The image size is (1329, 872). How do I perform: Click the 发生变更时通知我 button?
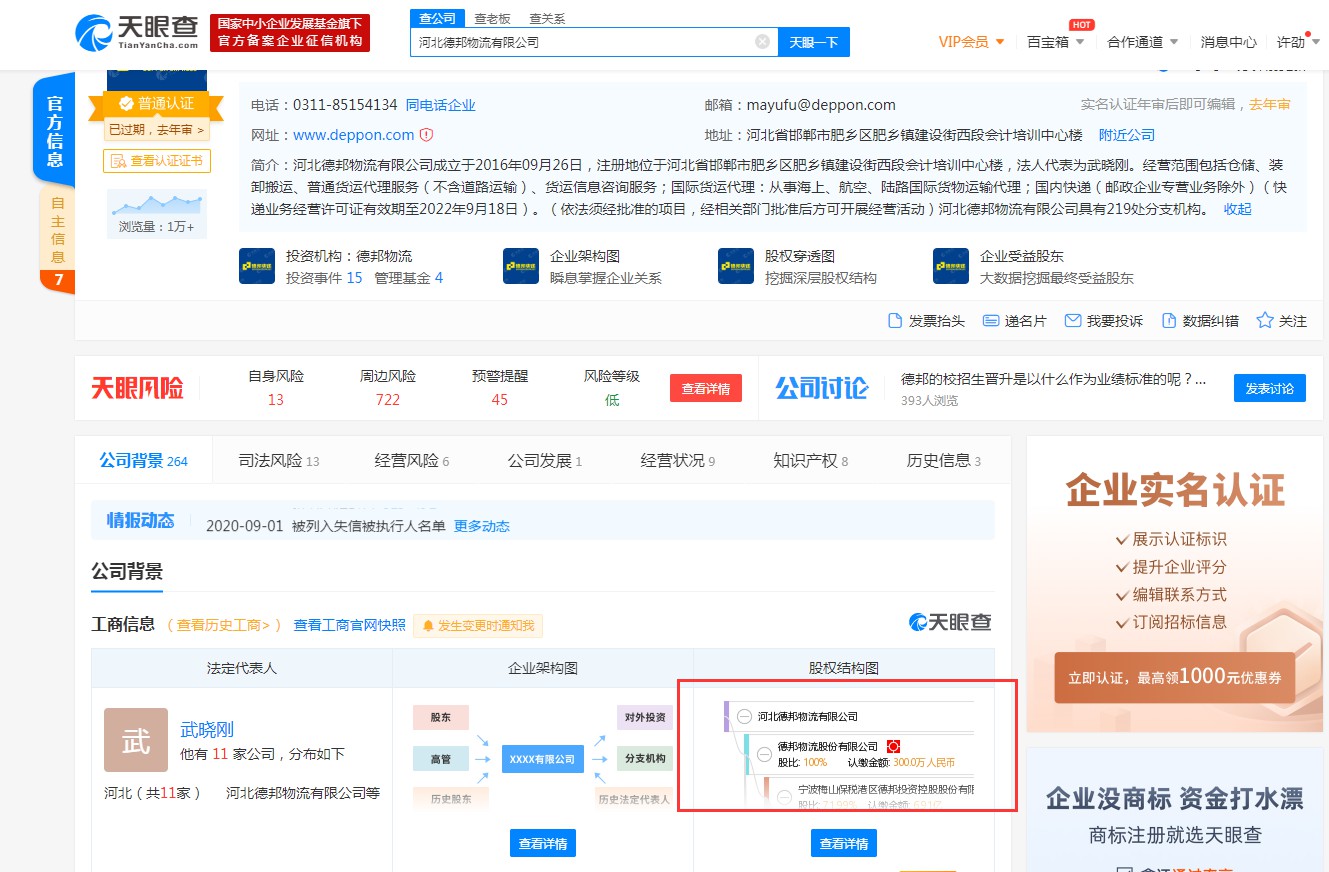click(478, 626)
